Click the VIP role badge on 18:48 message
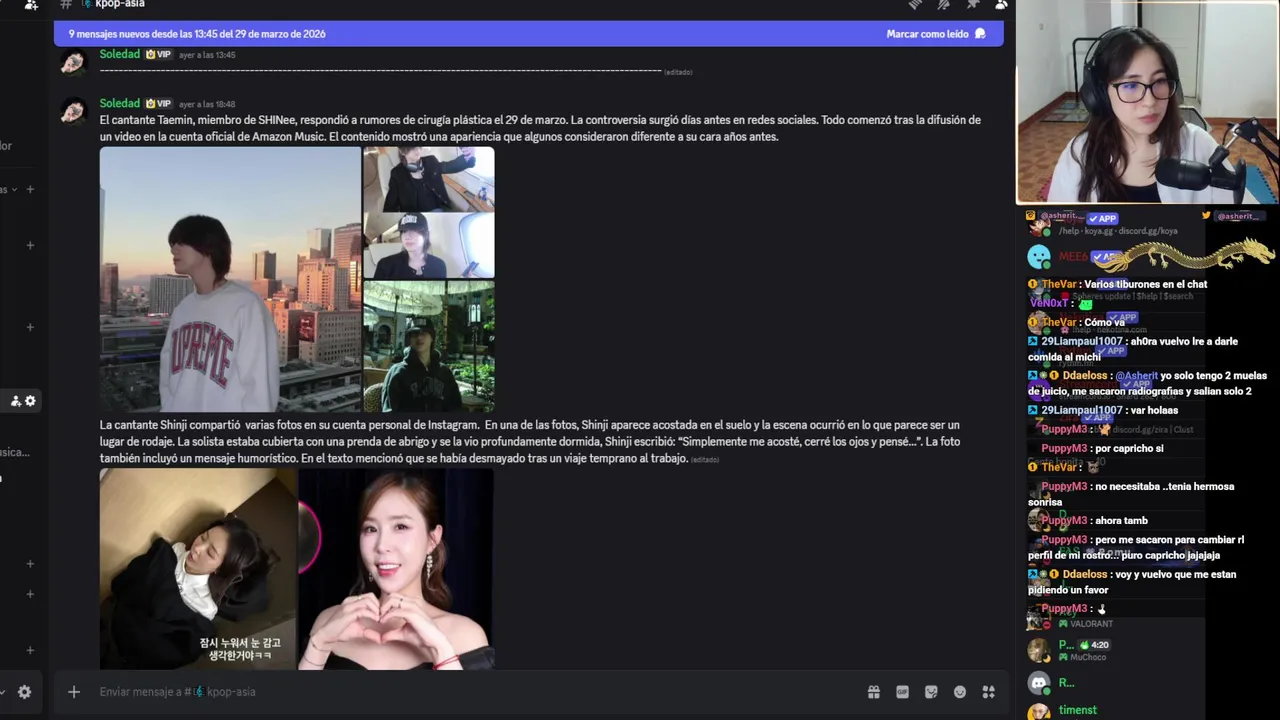1280x720 pixels. [x=159, y=104]
